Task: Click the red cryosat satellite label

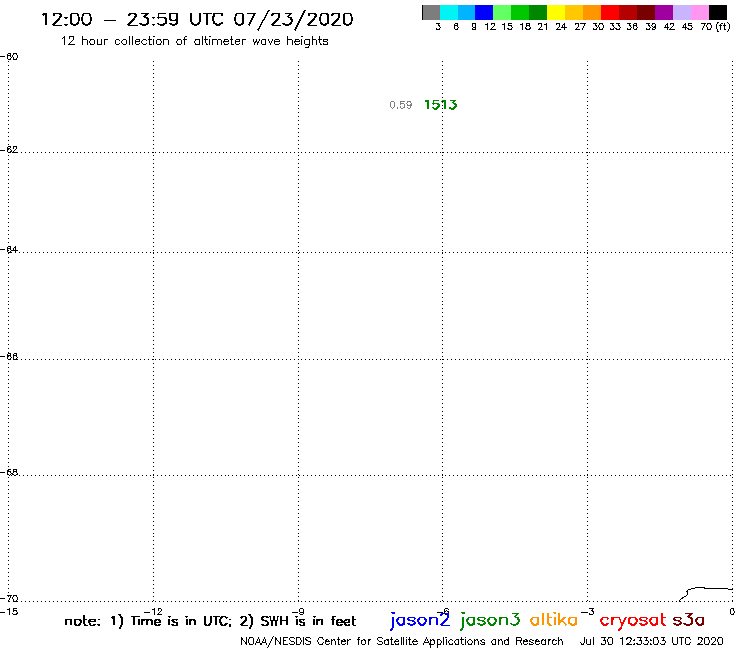Action: (633, 620)
